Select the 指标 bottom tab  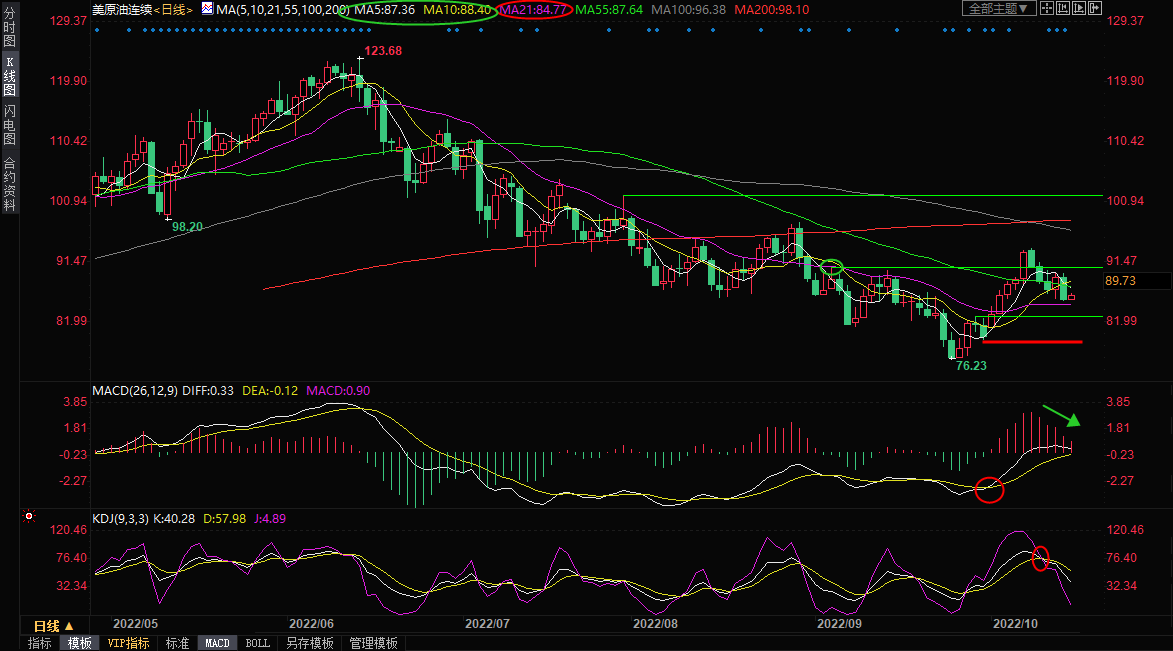coord(40,643)
